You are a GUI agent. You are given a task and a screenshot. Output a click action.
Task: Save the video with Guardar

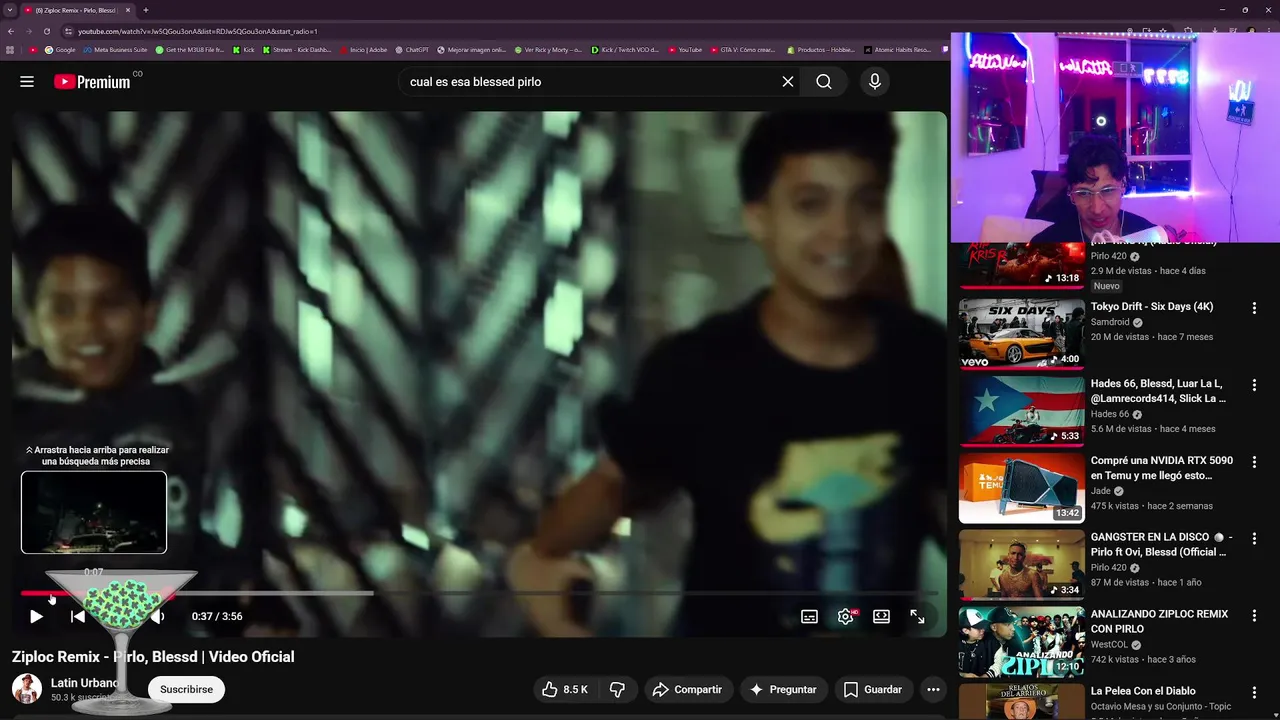point(872,689)
